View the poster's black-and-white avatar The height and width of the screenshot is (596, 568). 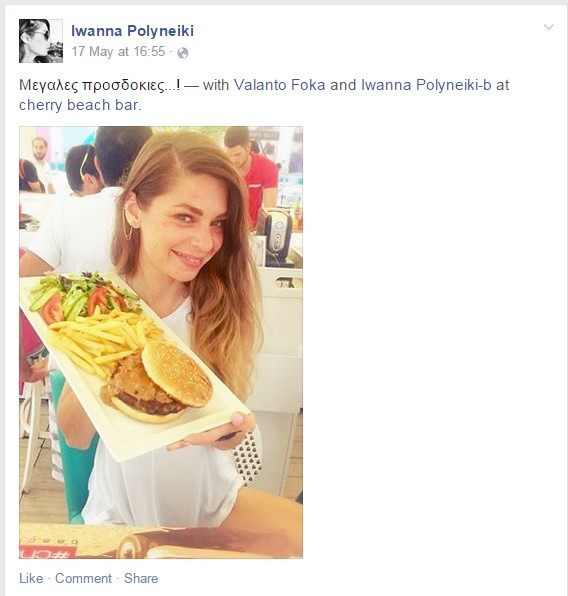[x=41, y=41]
